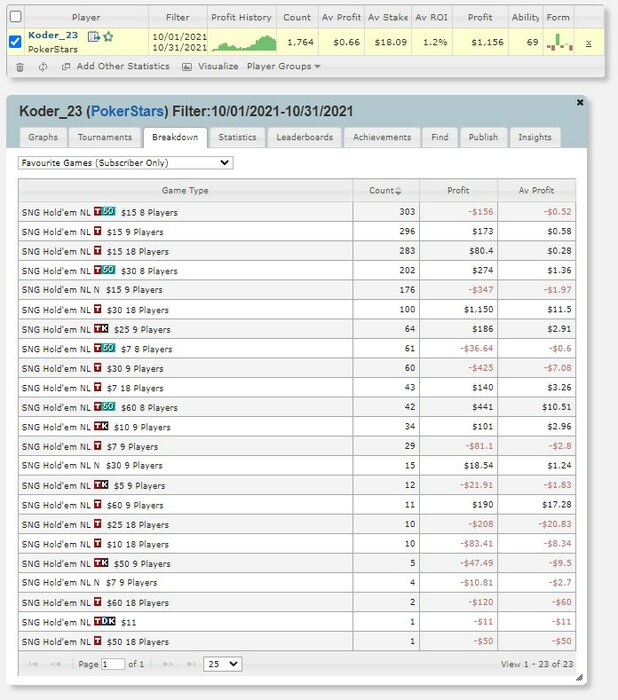
Task: Open the Insights tab
Action: pos(535,138)
